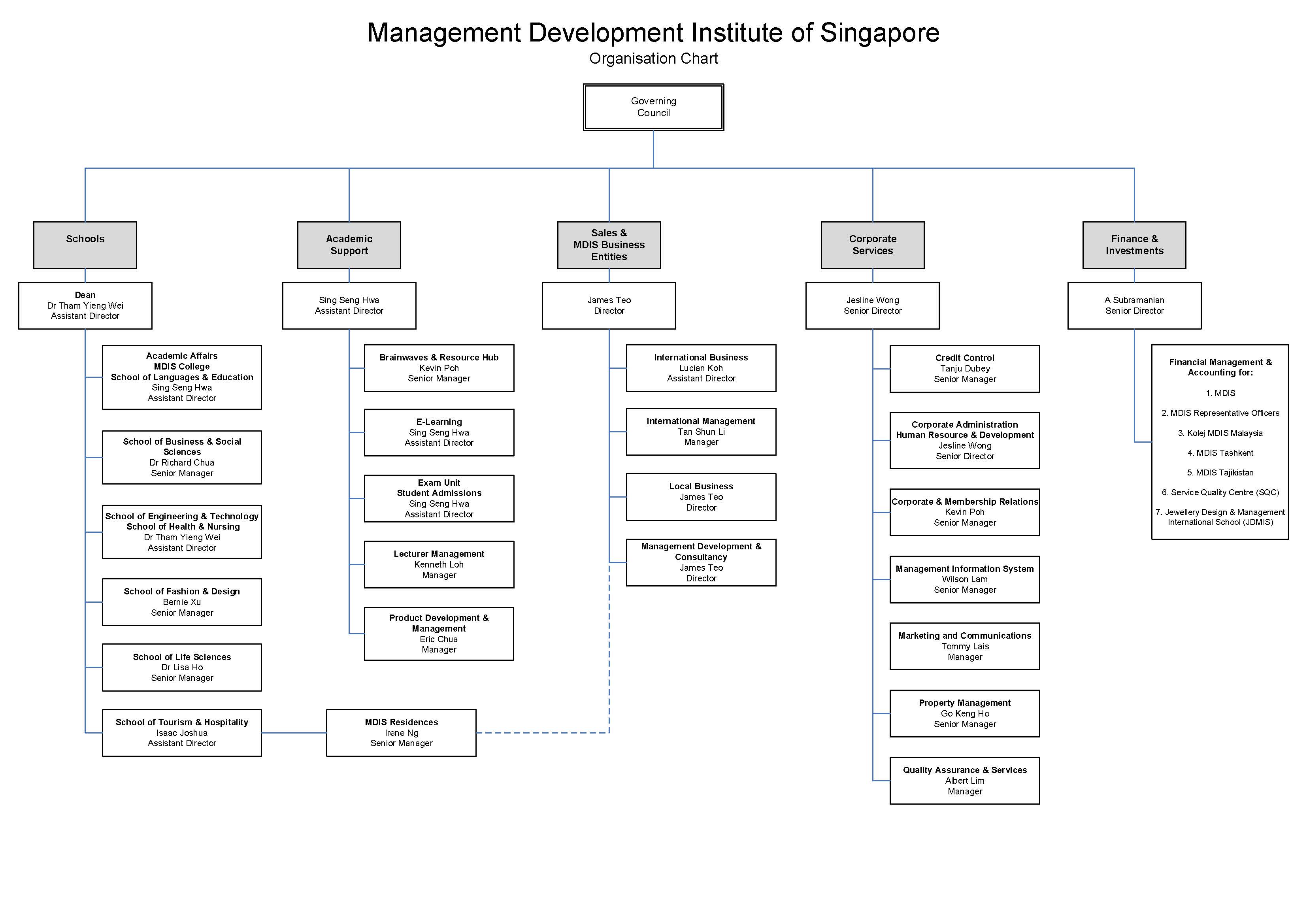Click the Dean Dr Tham Yieng Wei box
This screenshot has width=1307, height=924.
pos(85,306)
